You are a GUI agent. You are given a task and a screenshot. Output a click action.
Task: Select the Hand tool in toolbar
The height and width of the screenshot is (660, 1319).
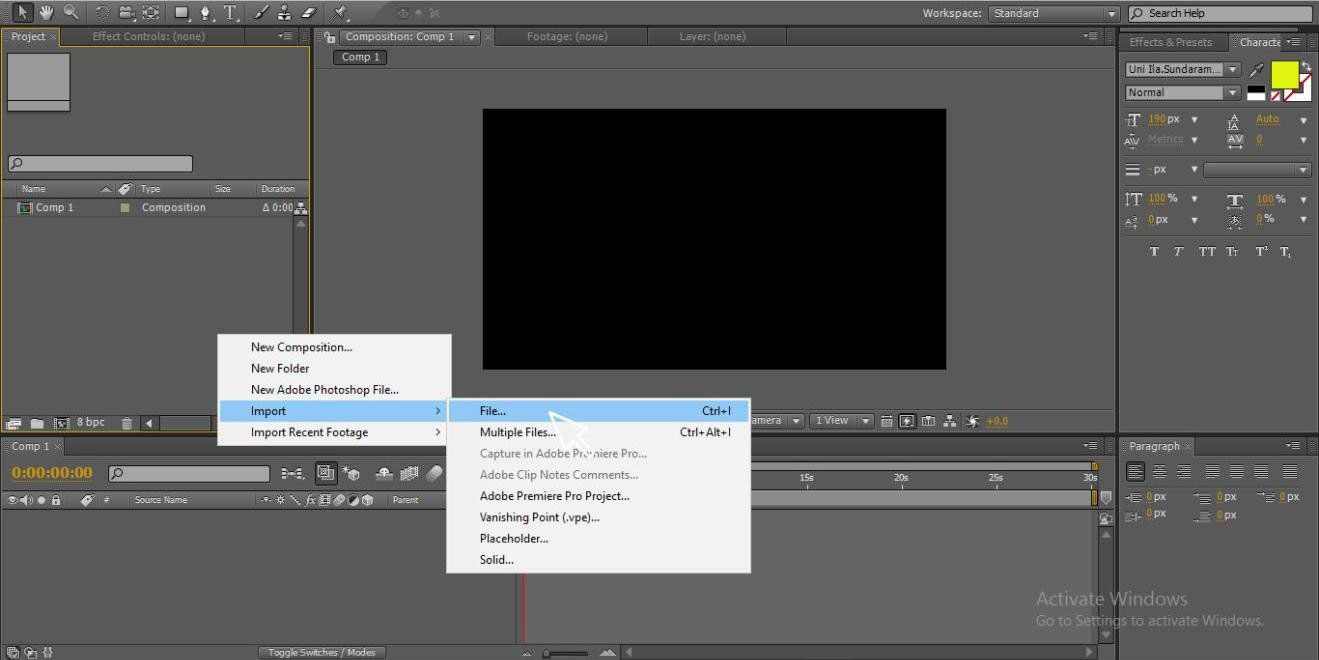46,13
